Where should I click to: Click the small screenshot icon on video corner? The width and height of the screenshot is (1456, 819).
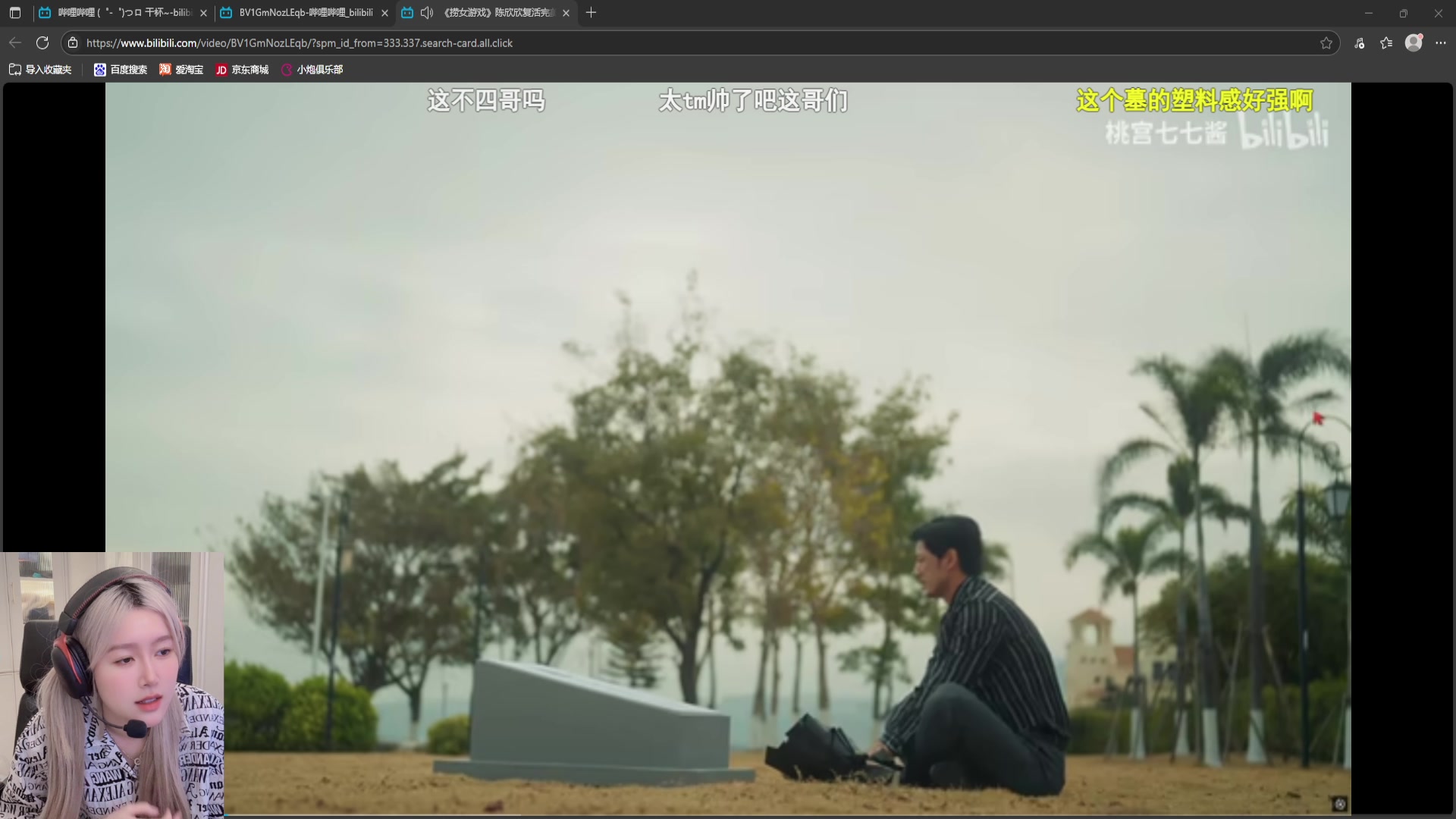pyautogui.click(x=1339, y=805)
